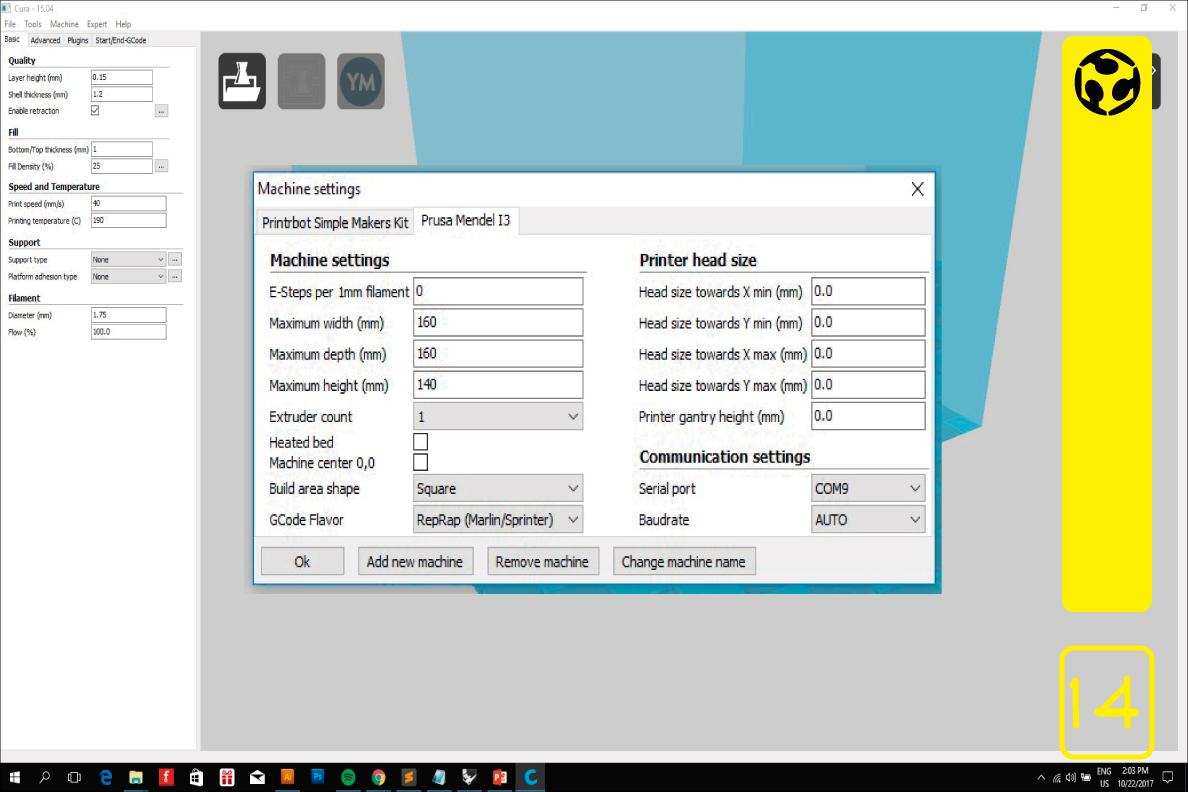1188x792 pixels.
Task: Click Printing temperature input field
Action: tap(129, 221)
